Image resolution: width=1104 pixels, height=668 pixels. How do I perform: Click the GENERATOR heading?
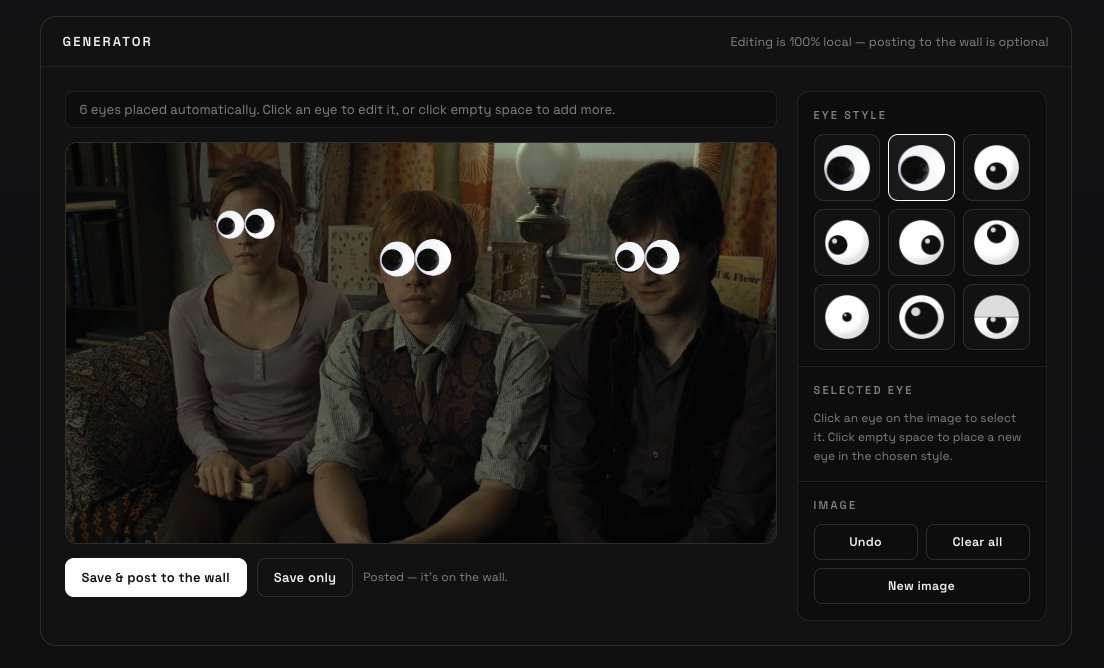pyautogui.click(x=107, y=42)
